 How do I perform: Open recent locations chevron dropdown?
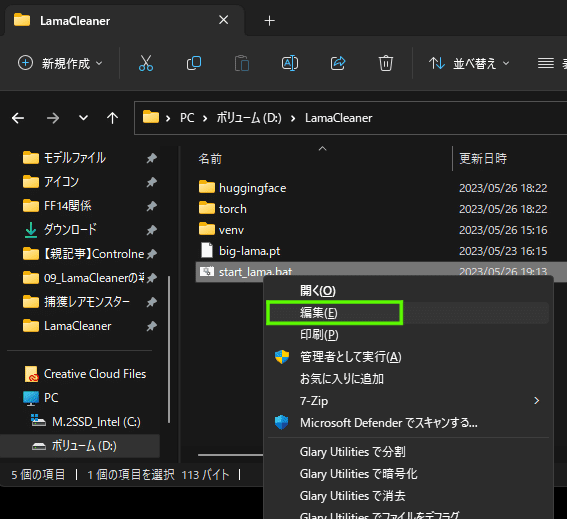84,118
